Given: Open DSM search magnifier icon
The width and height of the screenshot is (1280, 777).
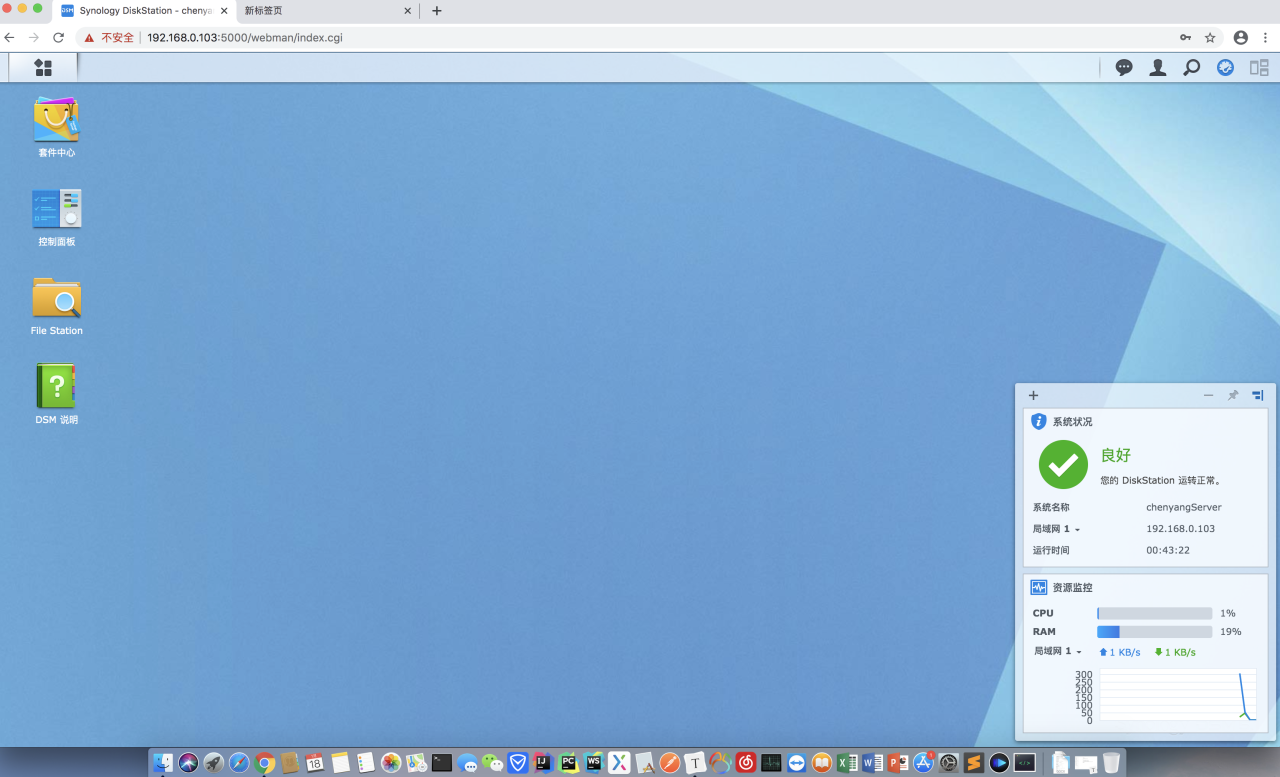Looking at the screenshot, I should tap(1191, 68).
